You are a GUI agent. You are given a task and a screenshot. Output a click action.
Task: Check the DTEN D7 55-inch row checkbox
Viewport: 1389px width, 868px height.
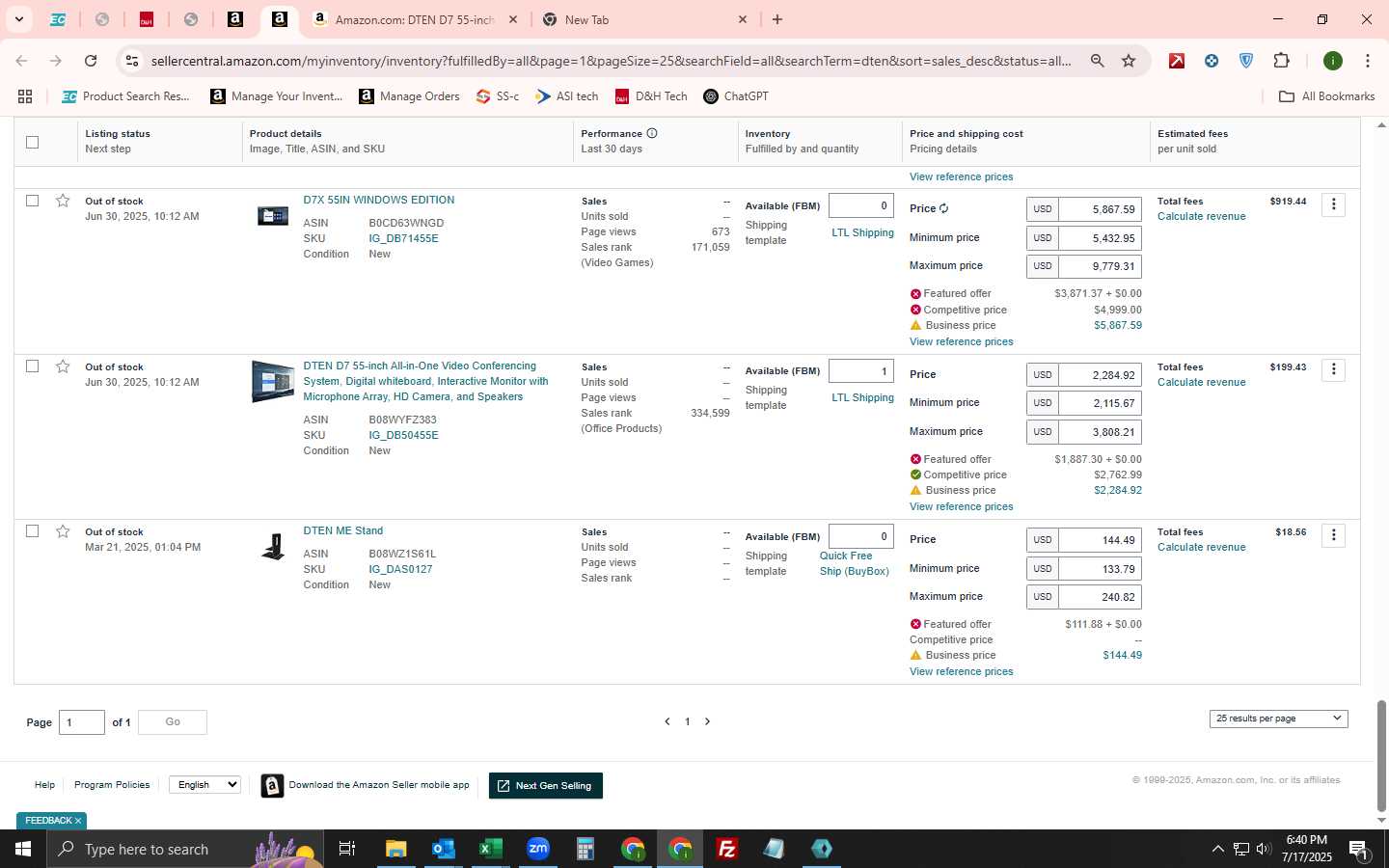click(32, 366)
